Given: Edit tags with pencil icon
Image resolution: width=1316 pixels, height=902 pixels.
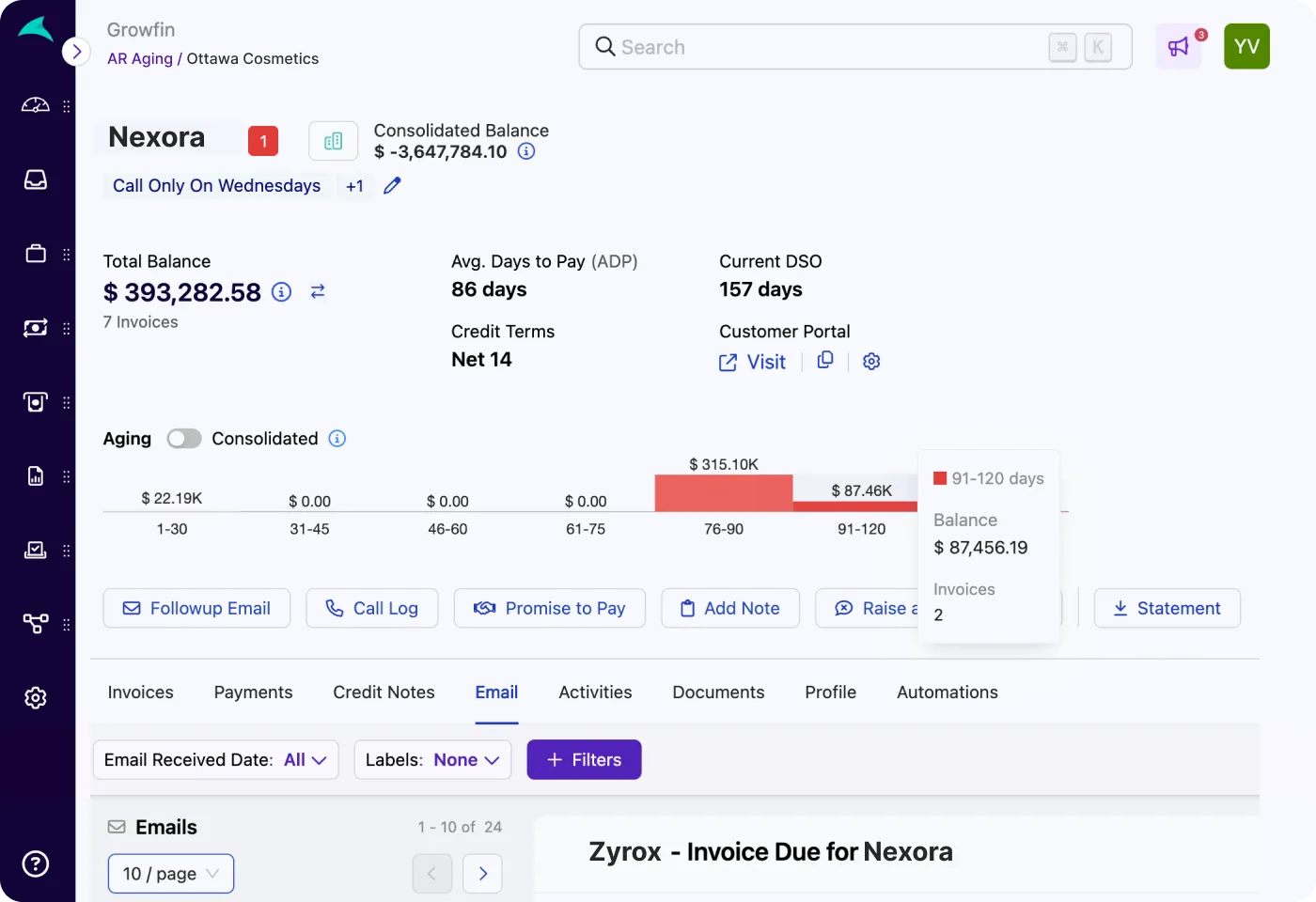Looking at the screenshot, I should (x=392, y=185).
